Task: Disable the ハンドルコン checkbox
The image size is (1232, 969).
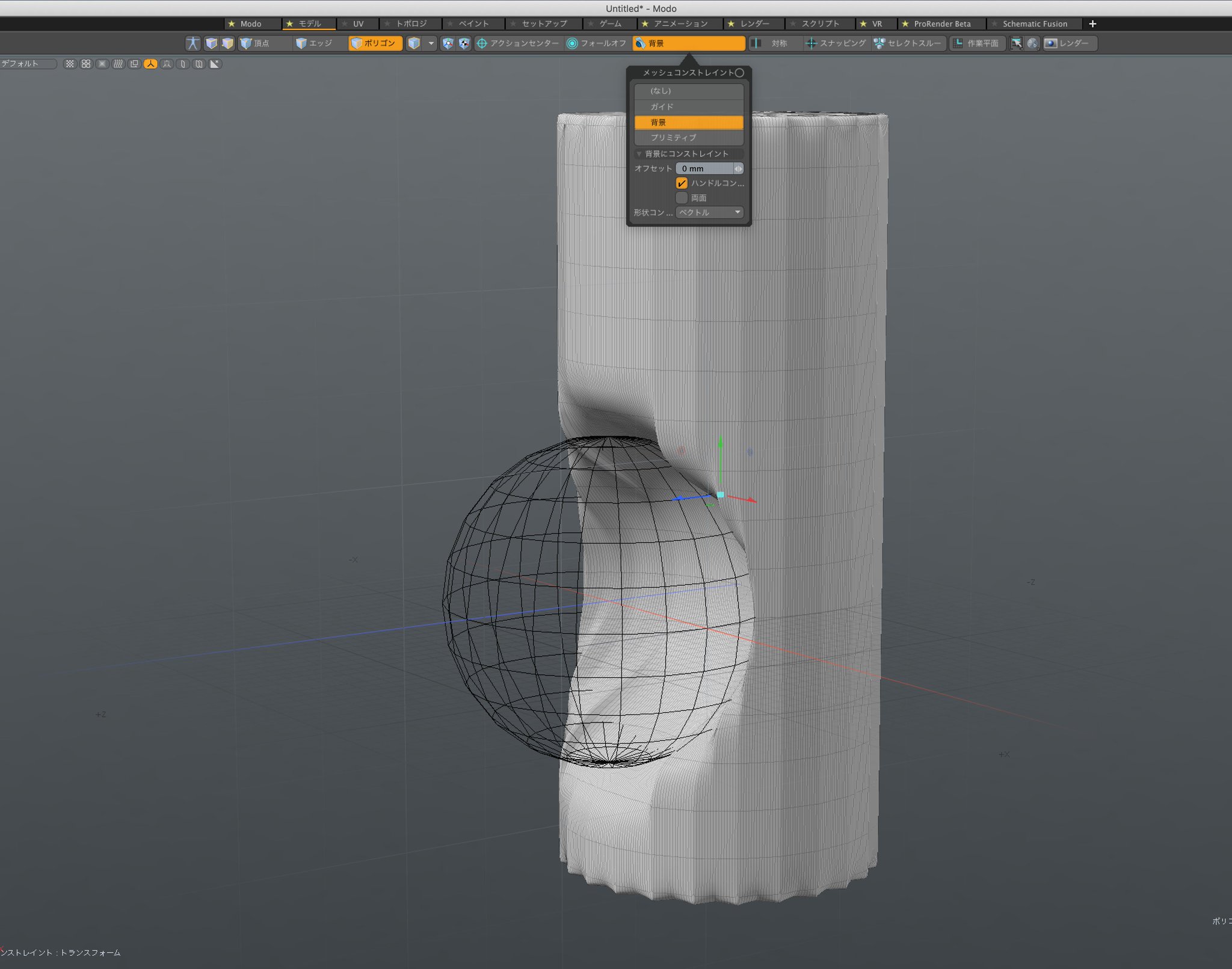Action: pyautogui.click(x=682, y=183)
